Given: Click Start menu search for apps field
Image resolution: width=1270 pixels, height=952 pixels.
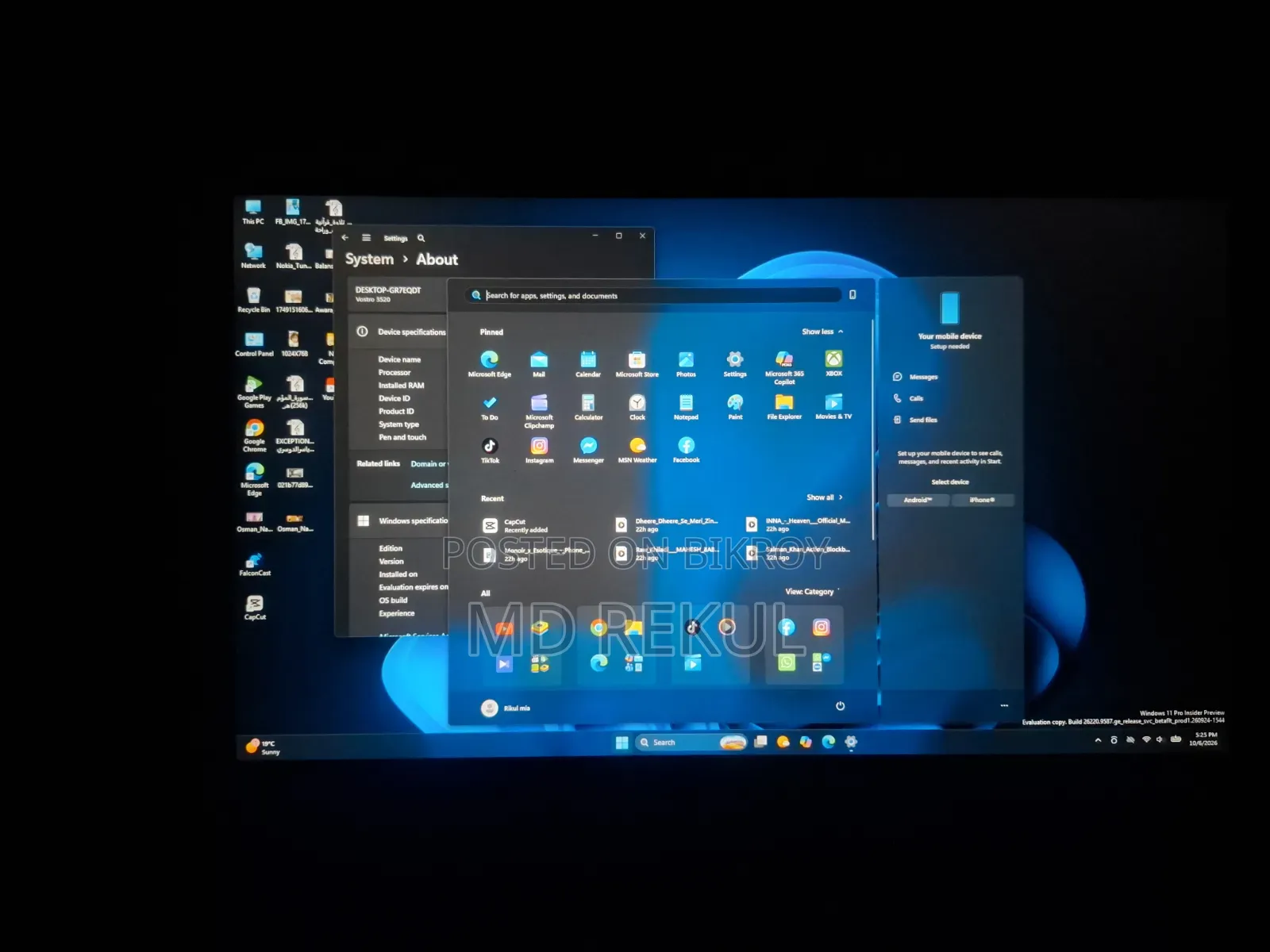Looking at the screenshot, I should (654, 295).
